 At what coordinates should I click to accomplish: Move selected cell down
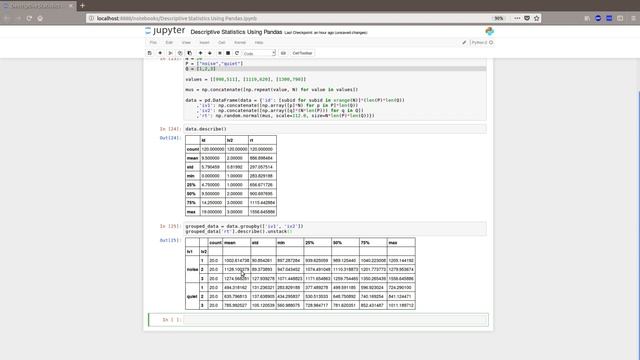click(x=210, y=53)
